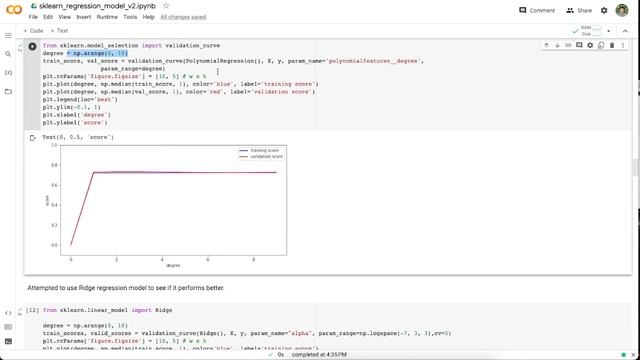Open the Edit menu
The width and height of the screenshot is (640, 360).
coord(48,17)
